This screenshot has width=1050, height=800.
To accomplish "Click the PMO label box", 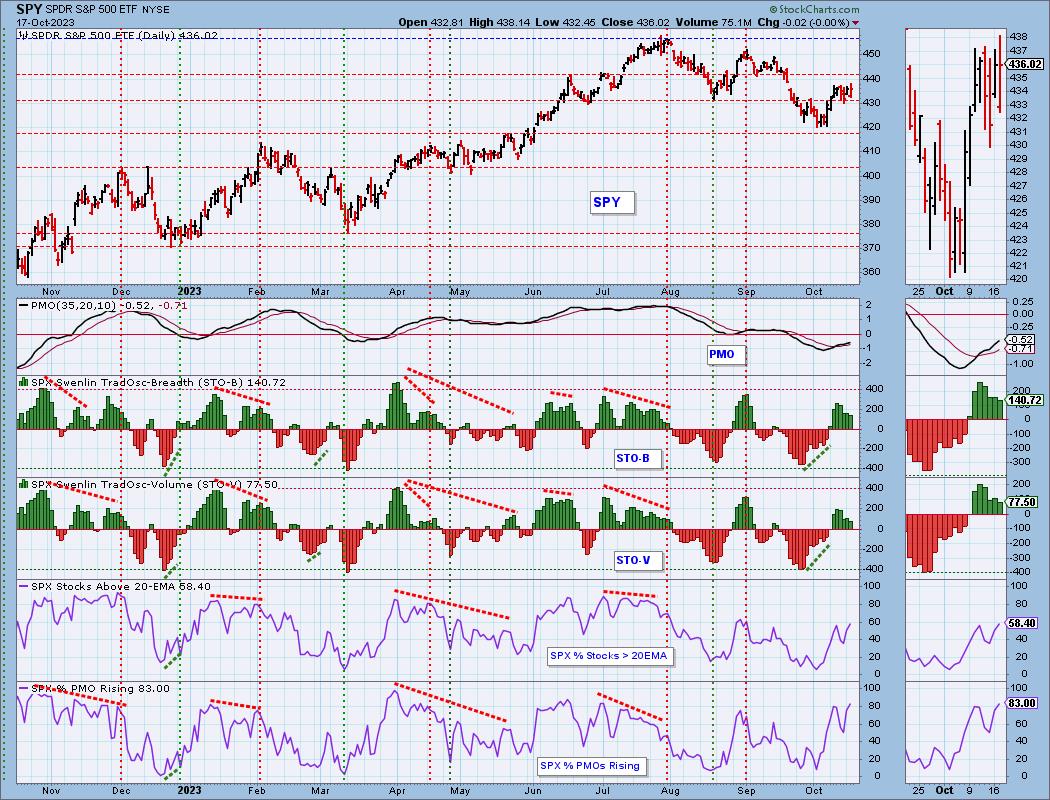I will [726, 354].
